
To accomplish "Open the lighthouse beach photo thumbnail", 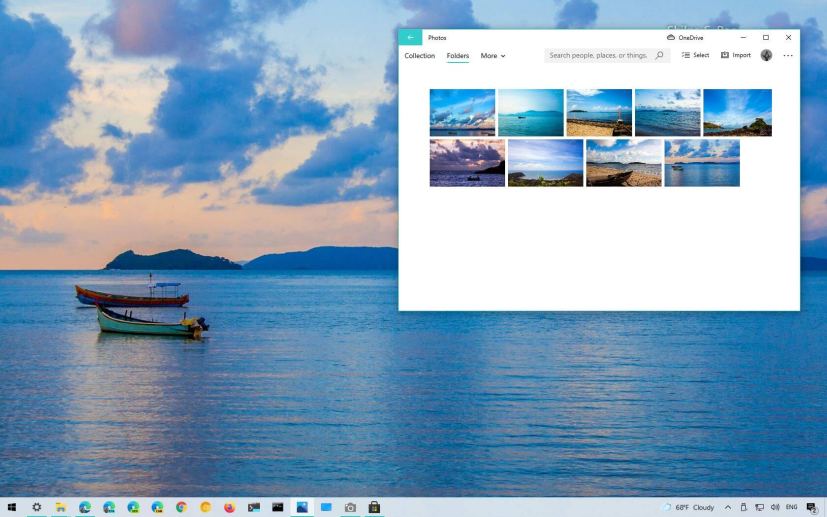I will [599, 112].
